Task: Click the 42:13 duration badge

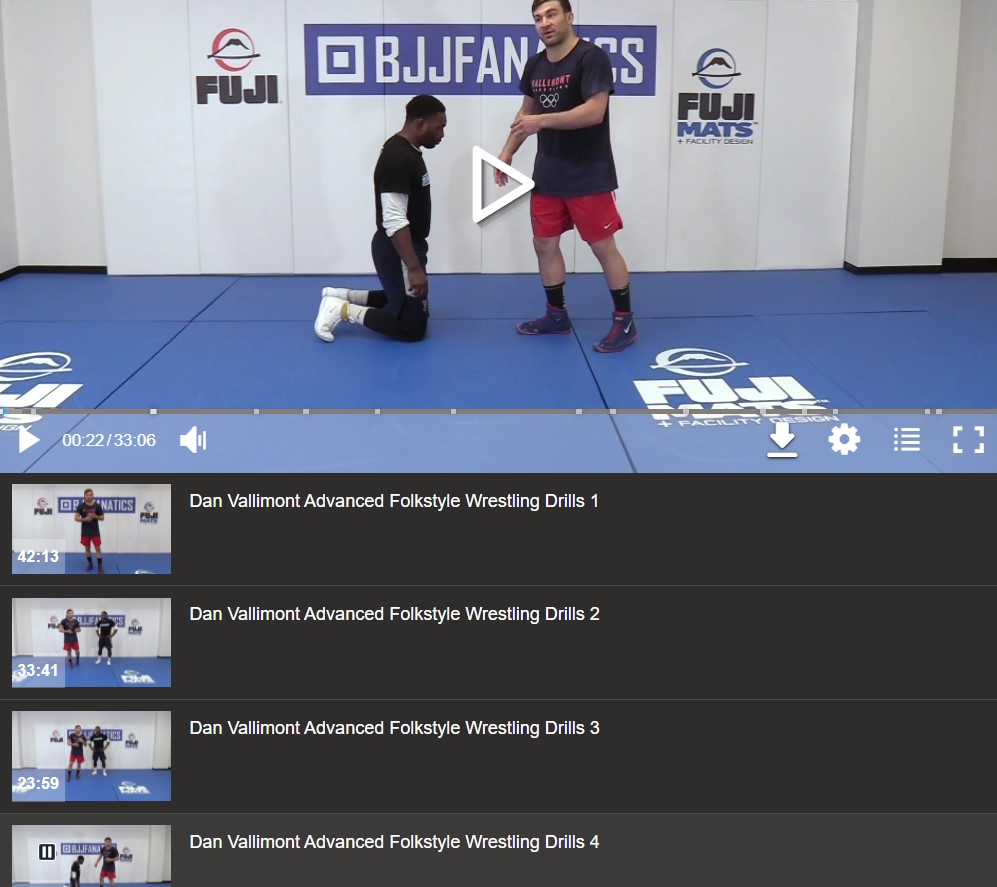Action: tap(38, 556)
